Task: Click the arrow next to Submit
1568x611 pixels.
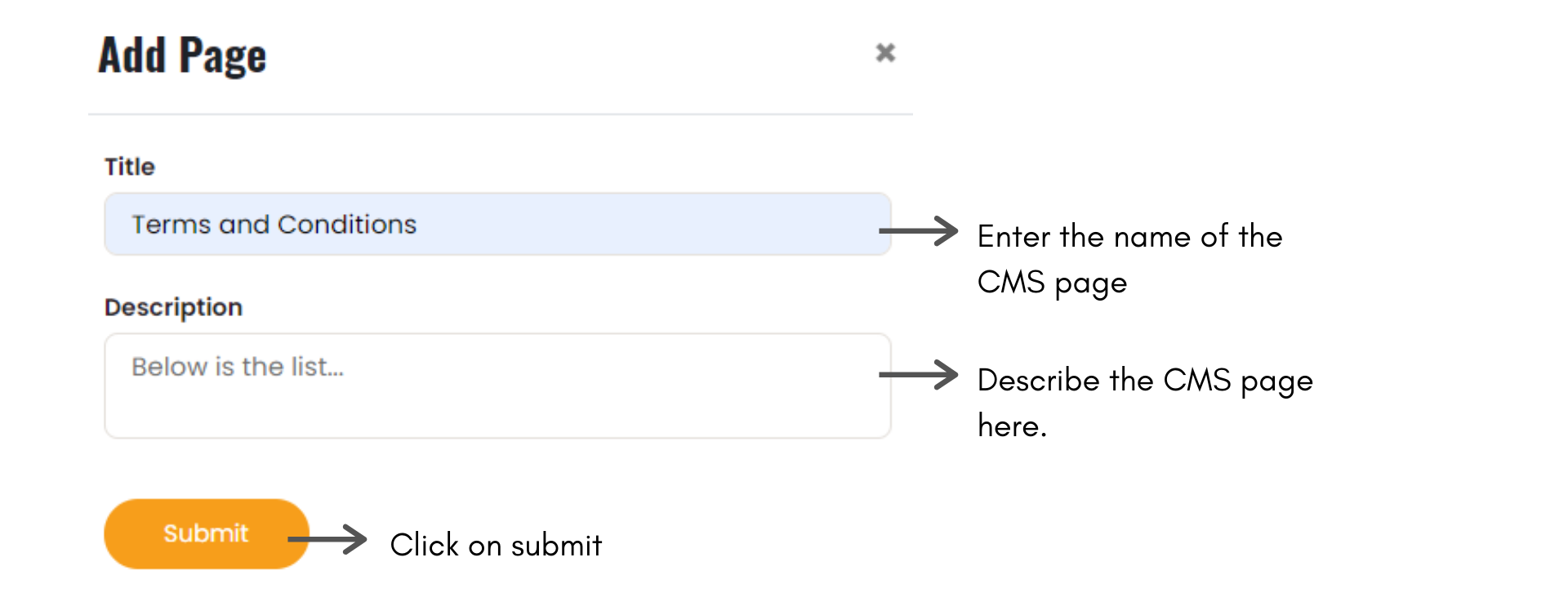Action: (x=328, y=539)
